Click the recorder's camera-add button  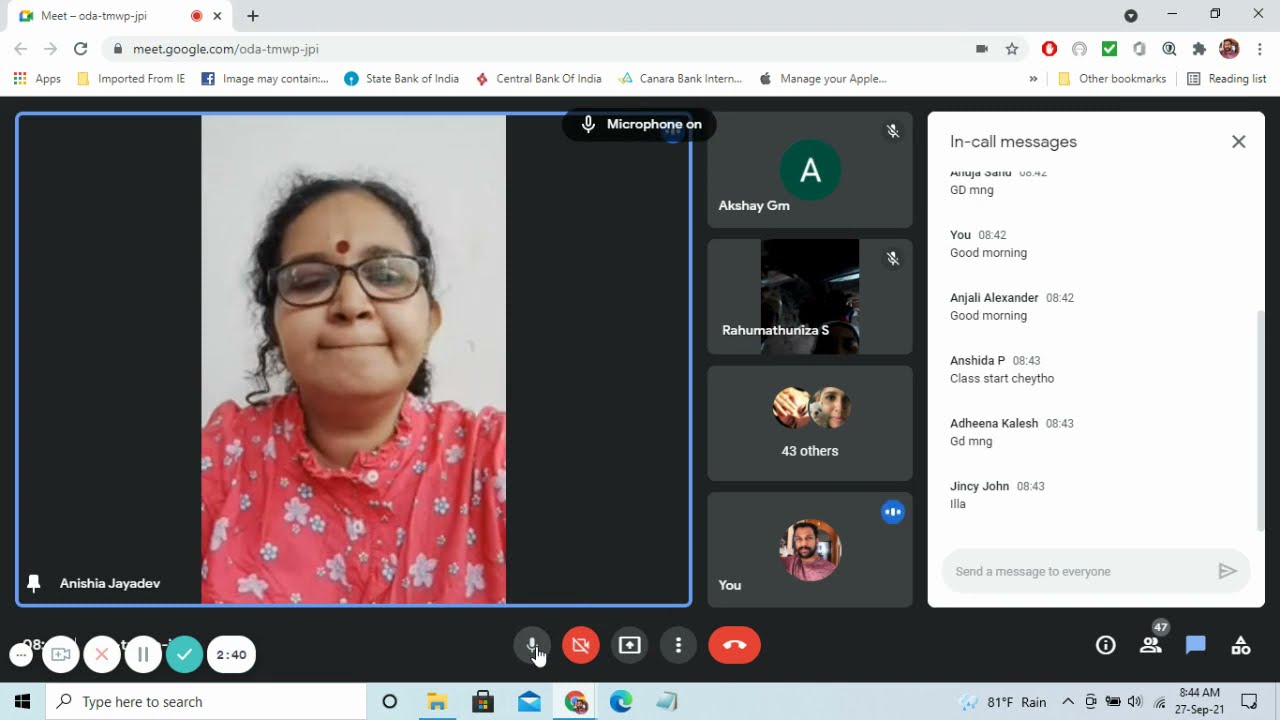pos(61,654)
